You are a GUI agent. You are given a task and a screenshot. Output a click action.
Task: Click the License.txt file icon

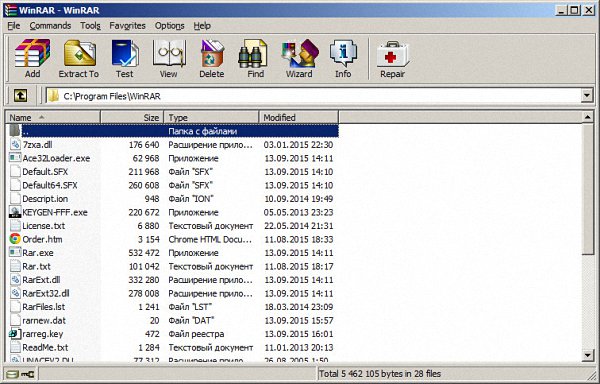point(15,226)
